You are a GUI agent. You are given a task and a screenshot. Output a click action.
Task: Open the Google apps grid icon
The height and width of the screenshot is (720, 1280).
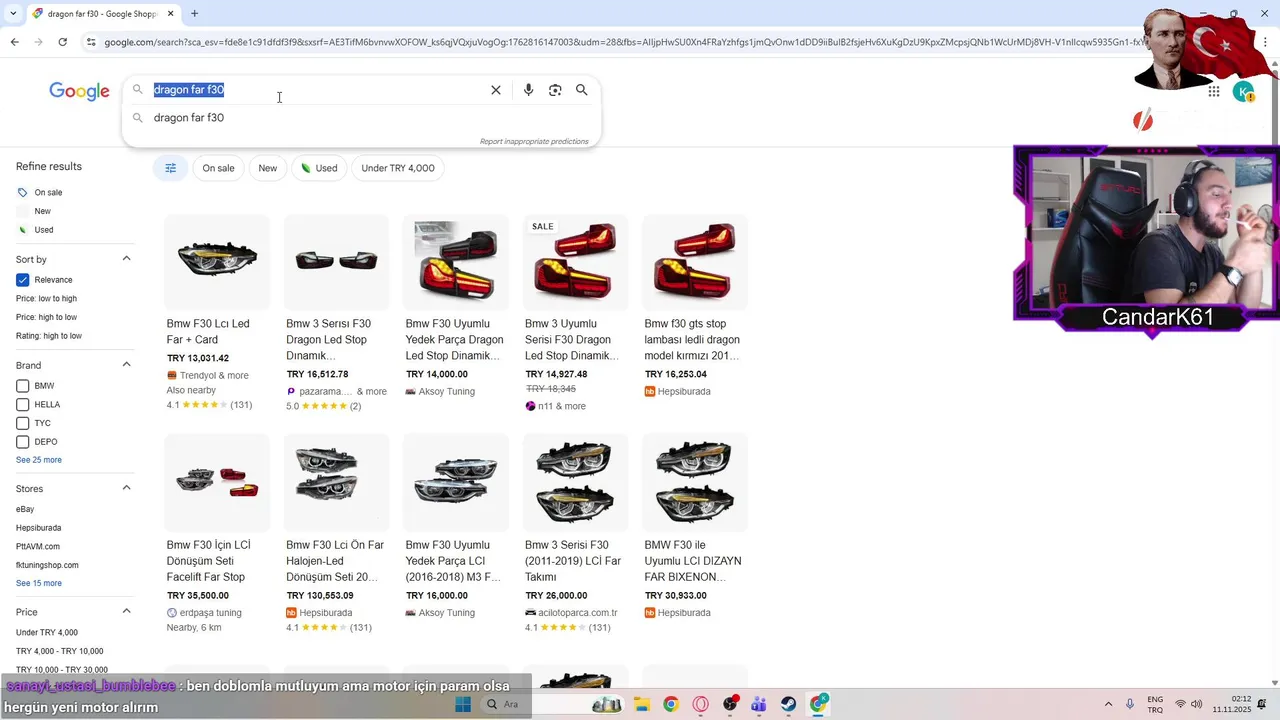[1213, 92]
